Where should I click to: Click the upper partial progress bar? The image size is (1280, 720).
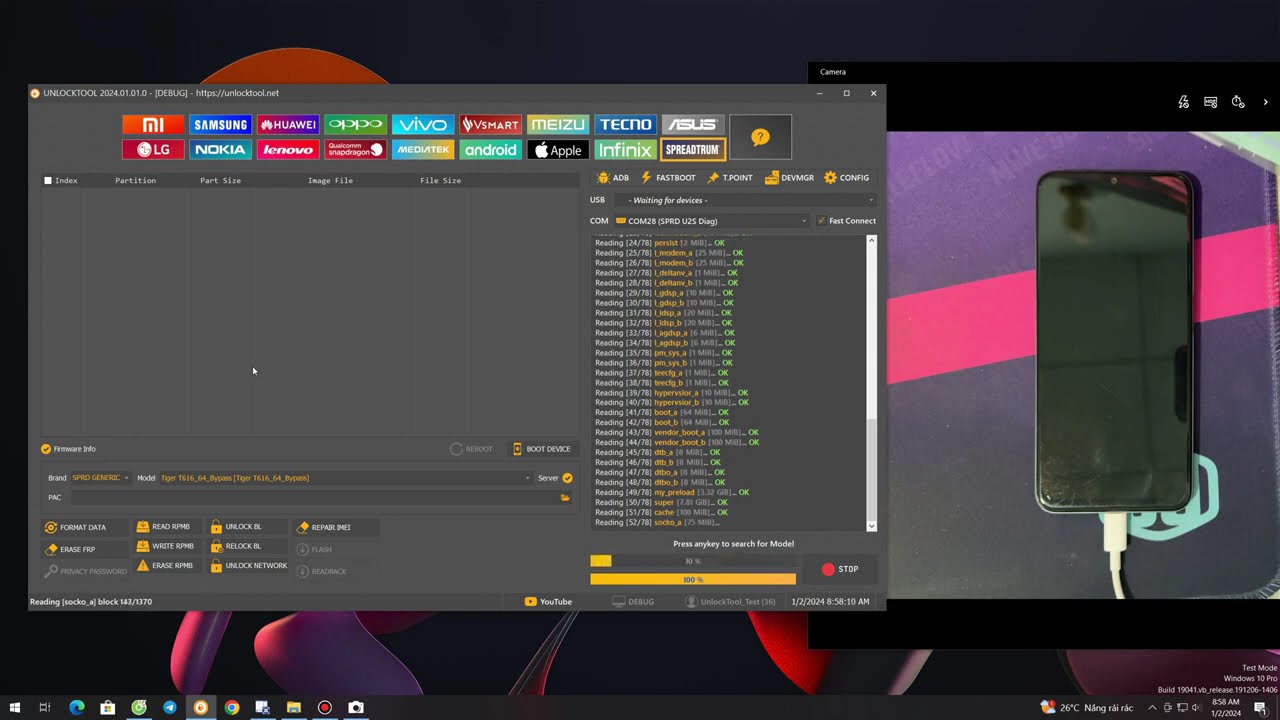pos(693,561)
